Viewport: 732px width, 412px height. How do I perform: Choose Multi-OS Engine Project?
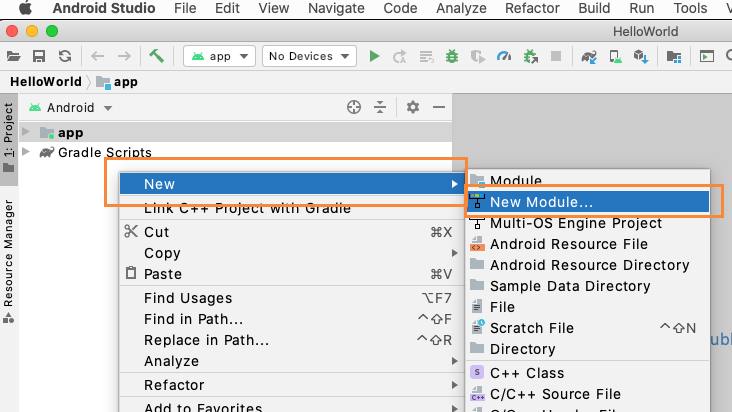(x=588, y=223)
